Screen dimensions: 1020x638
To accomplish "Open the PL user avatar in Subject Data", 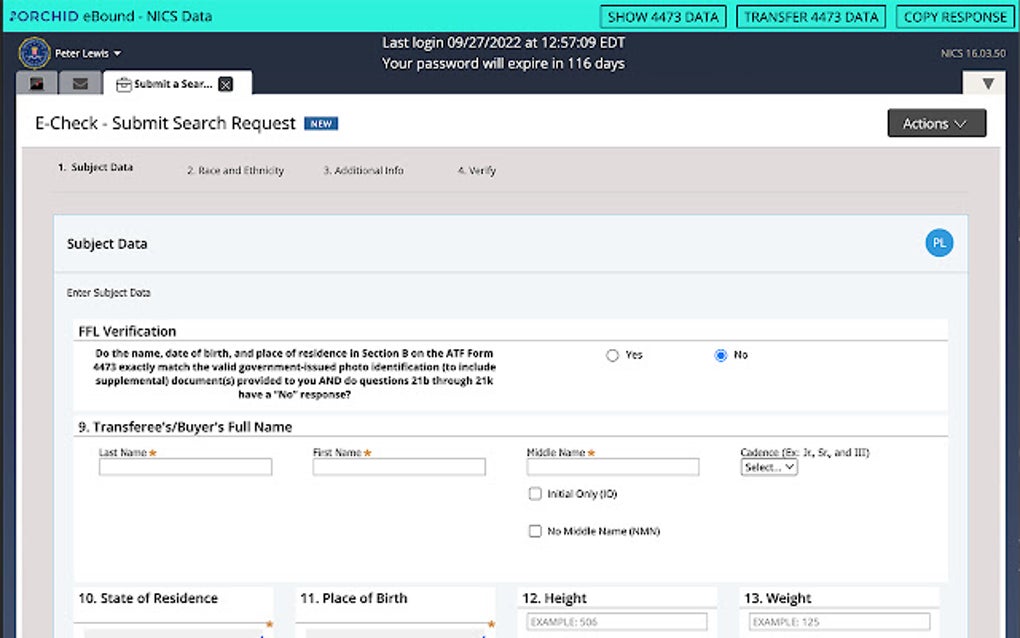I will click(x=938, y=242).
